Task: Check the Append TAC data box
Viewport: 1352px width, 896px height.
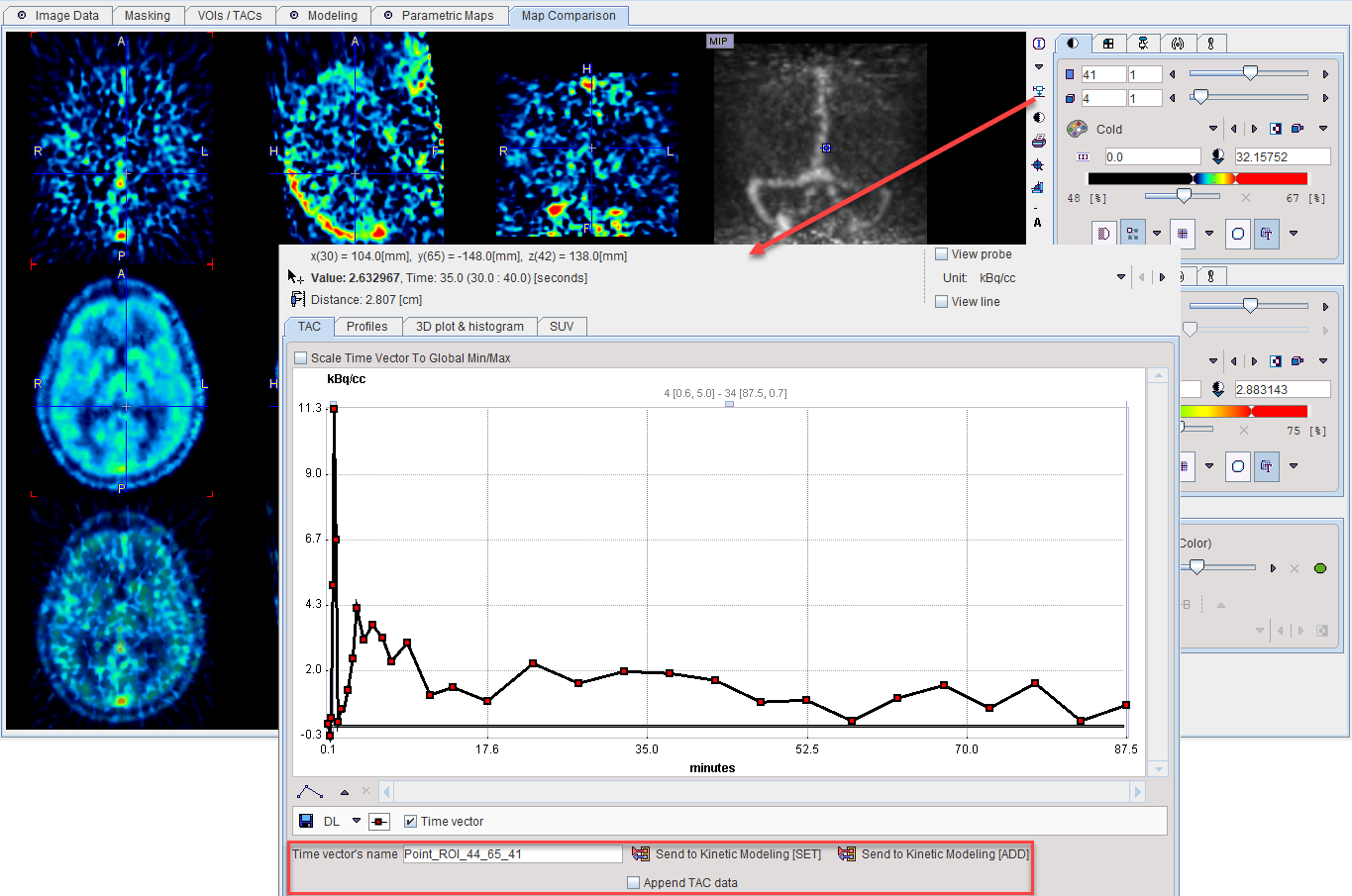Action: [x=634, y=883]
